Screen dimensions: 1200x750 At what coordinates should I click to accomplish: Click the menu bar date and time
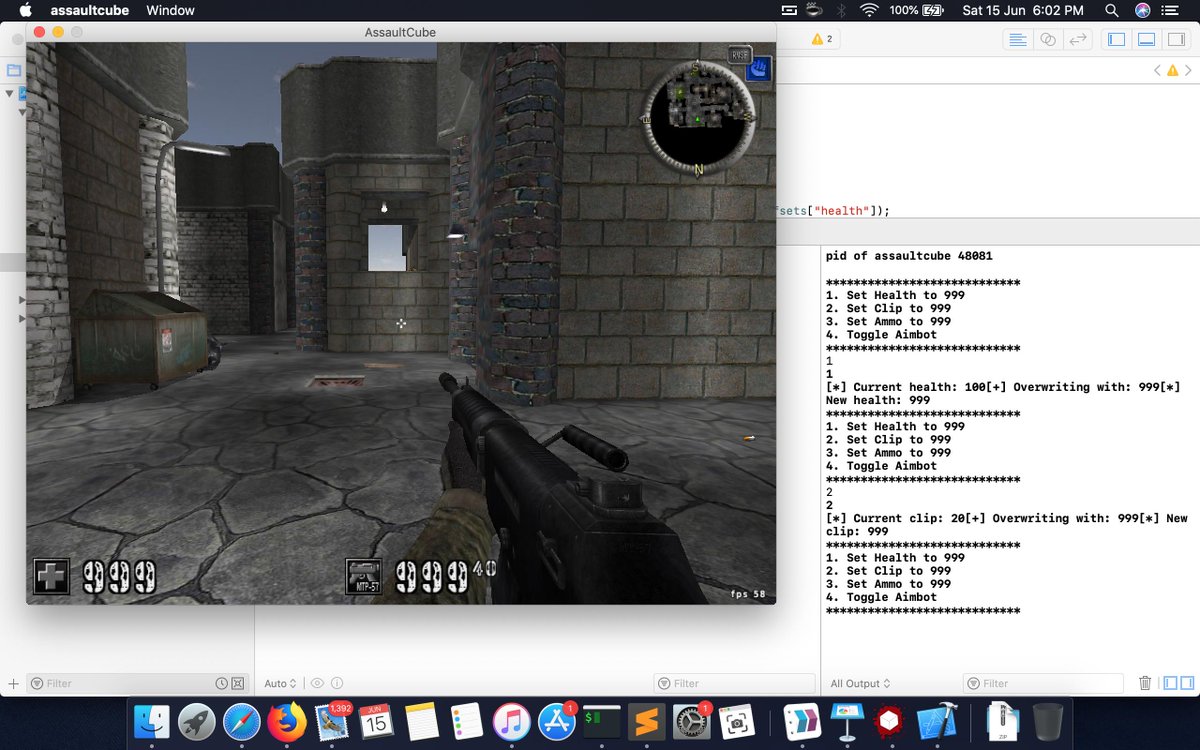click(1023, 10)
